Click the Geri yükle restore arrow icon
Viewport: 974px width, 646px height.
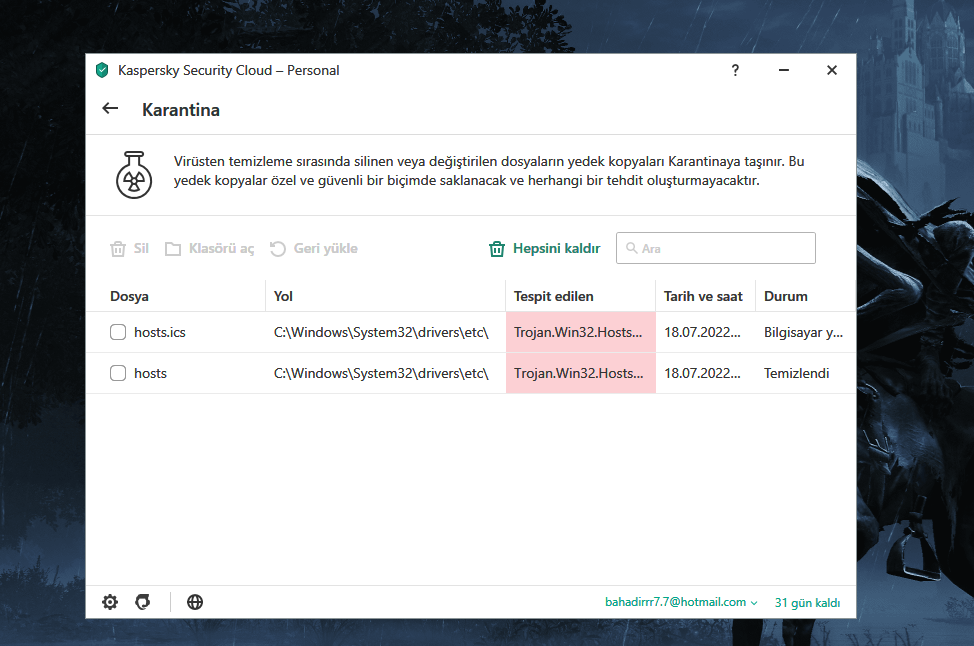click(x=278, y=248)
